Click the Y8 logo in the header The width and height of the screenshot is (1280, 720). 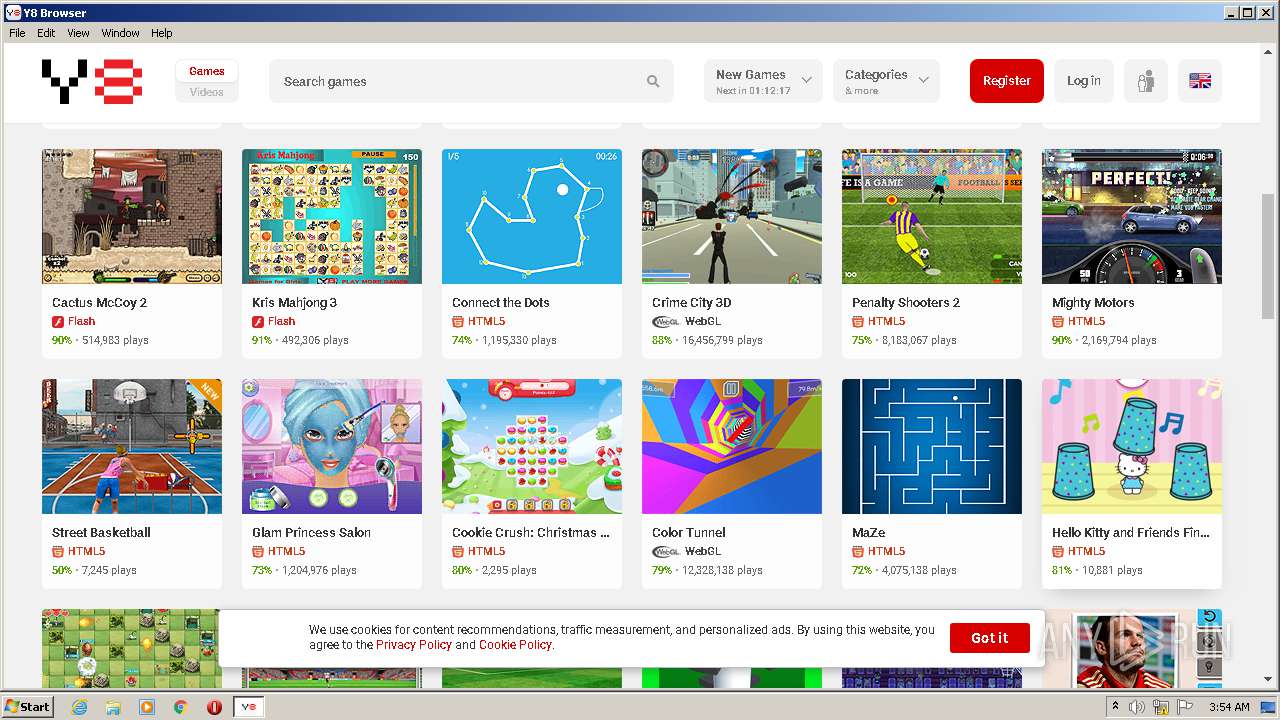pyautogui.click(x=91, y=81)
